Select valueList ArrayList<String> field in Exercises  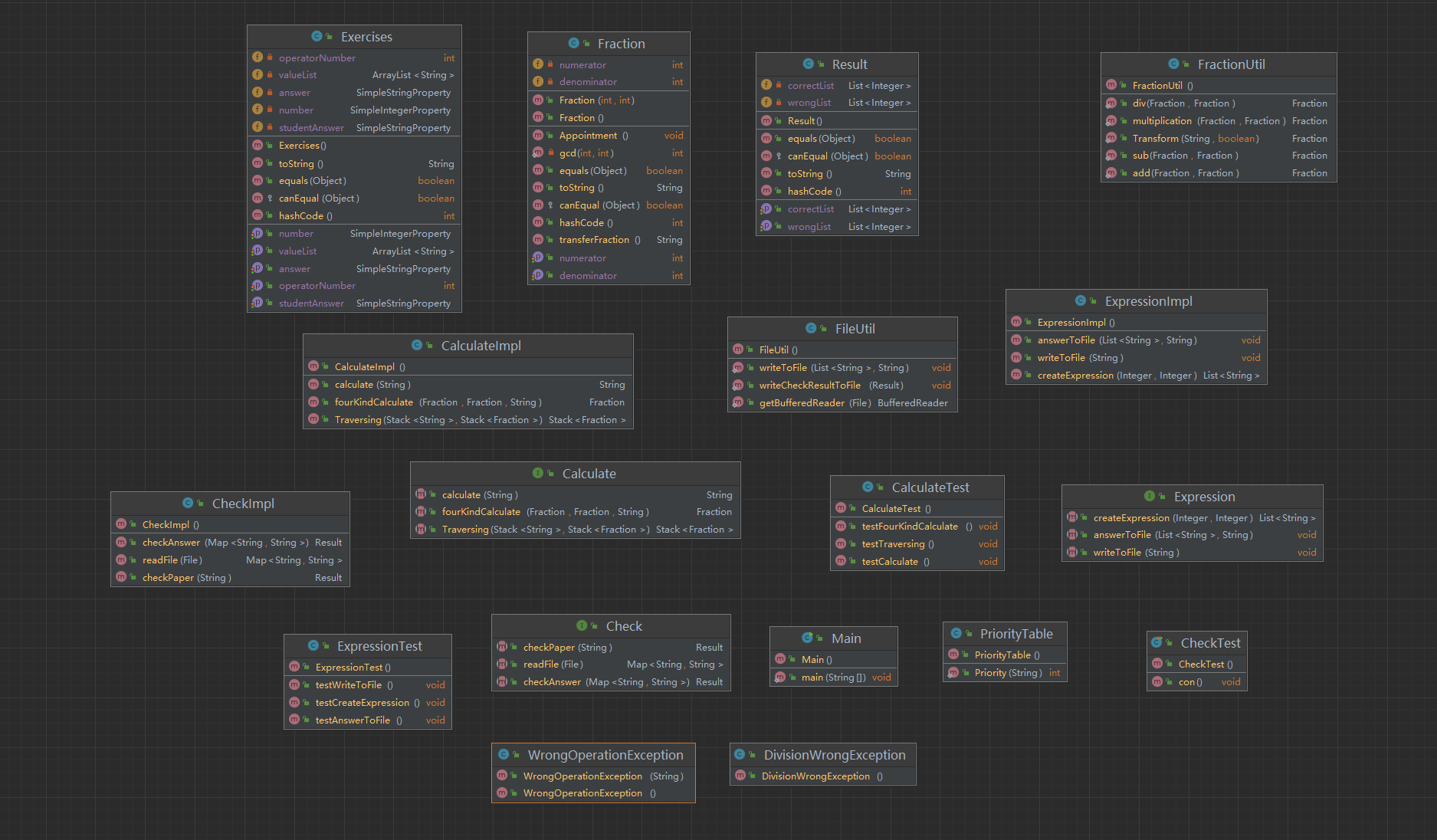click(x=354, y=75)
